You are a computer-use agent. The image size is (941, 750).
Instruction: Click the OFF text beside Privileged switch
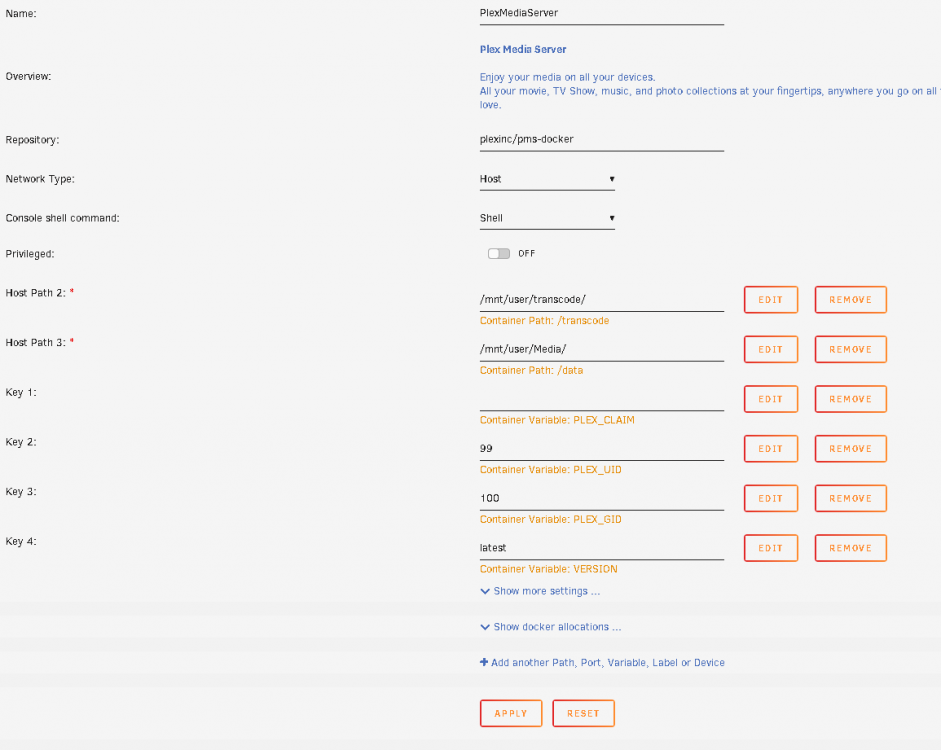point(526,254)
